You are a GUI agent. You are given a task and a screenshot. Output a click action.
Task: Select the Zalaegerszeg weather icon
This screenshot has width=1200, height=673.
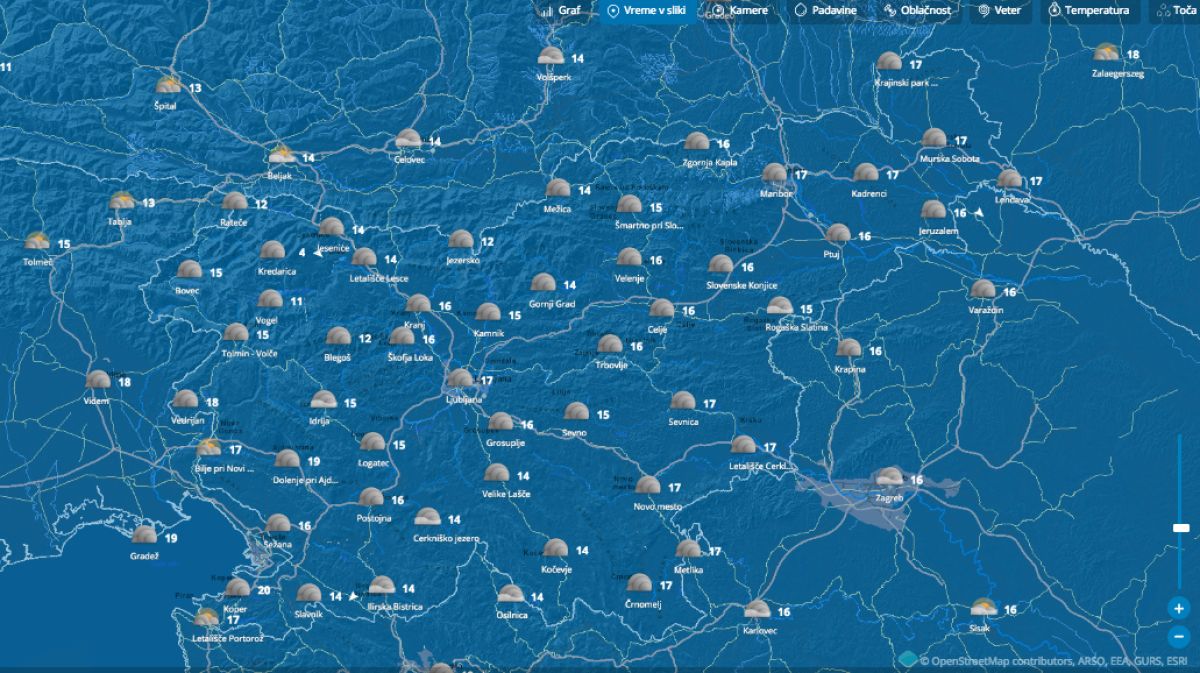click(1105, 52)
